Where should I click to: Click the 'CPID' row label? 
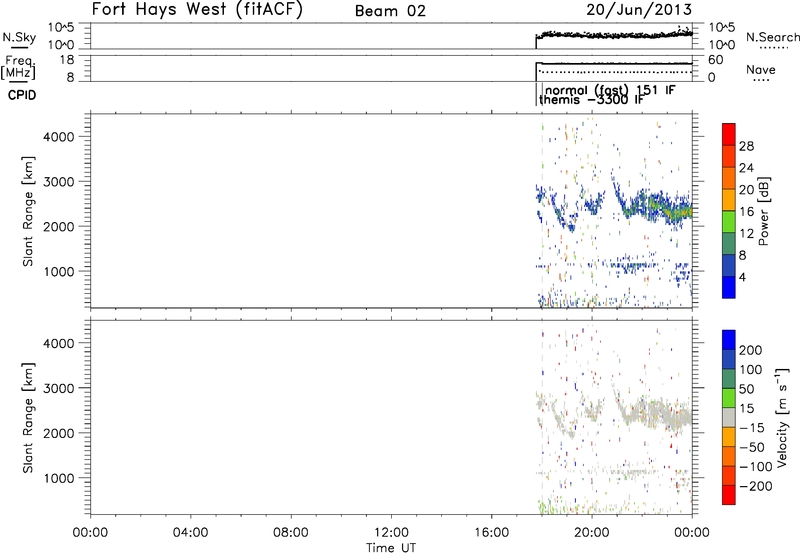[22, 95]
